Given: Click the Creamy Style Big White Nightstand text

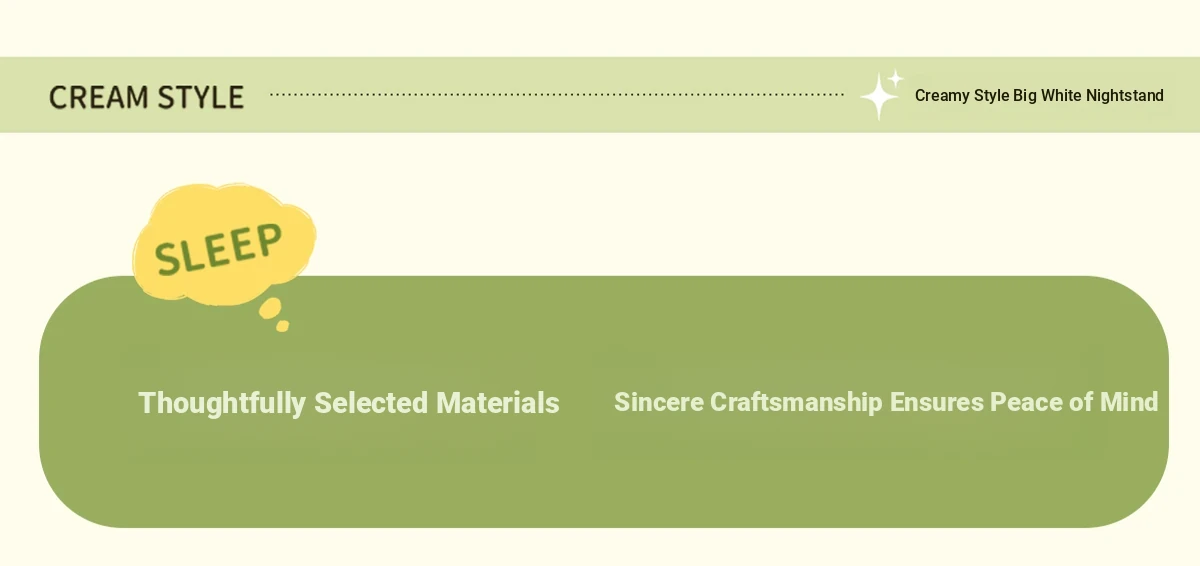Looking at the screenshot, I should coord(1039,96).
